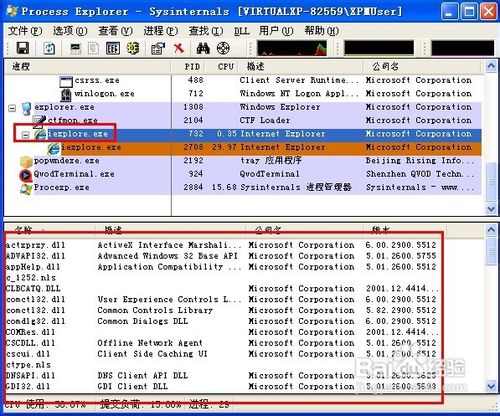
Task: Open the 查看(V) menu
Action: (x=115, y=31)
